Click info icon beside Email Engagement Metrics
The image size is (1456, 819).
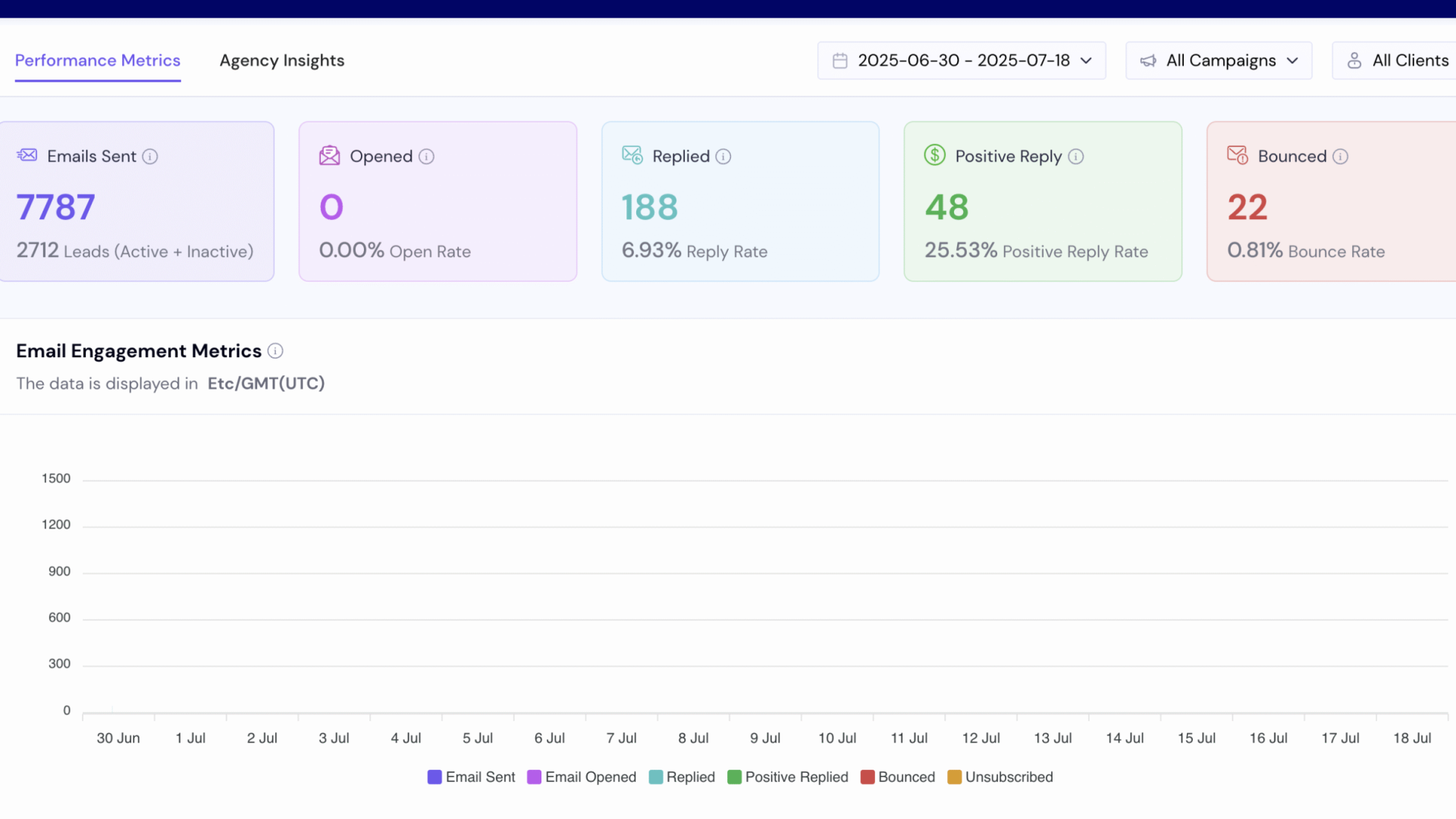pyautogui.click(x=275, y=351)
